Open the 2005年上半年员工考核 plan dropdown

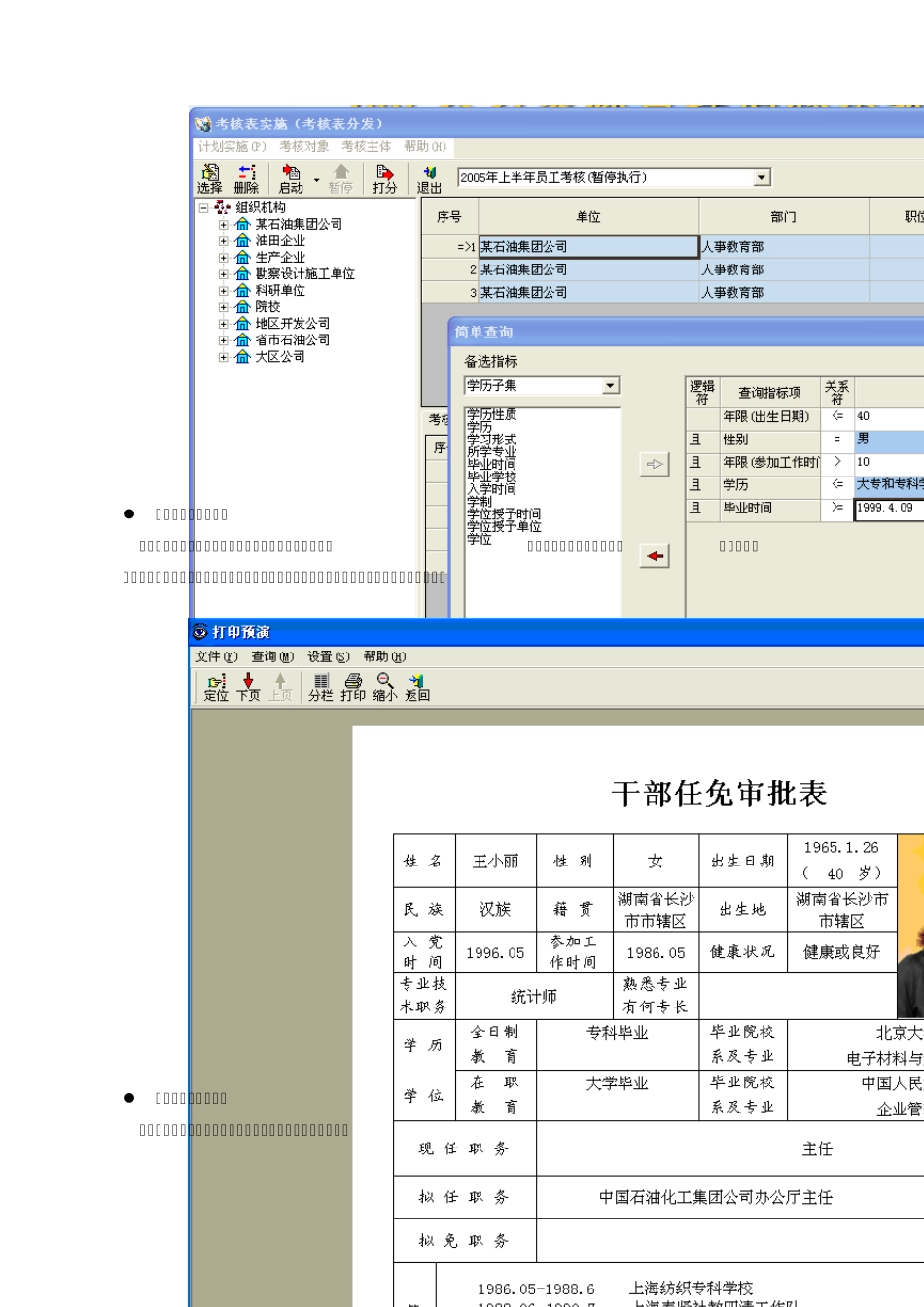(x=763, y=177)
